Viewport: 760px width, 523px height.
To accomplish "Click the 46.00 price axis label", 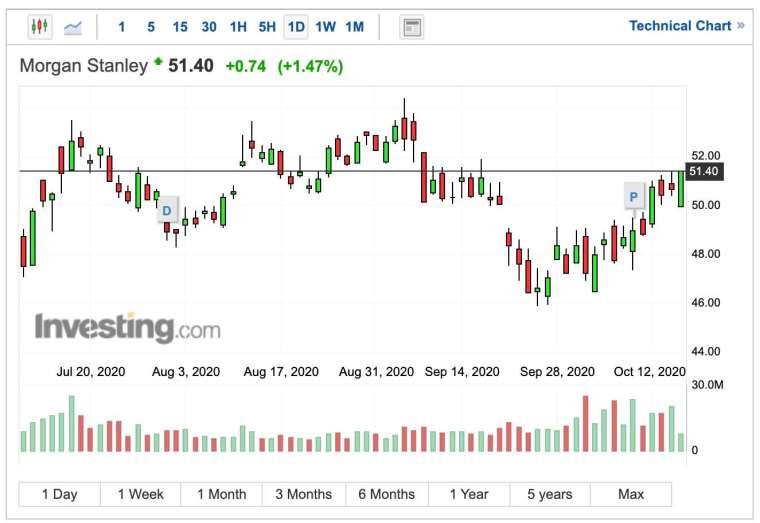I will click(706, 302).
